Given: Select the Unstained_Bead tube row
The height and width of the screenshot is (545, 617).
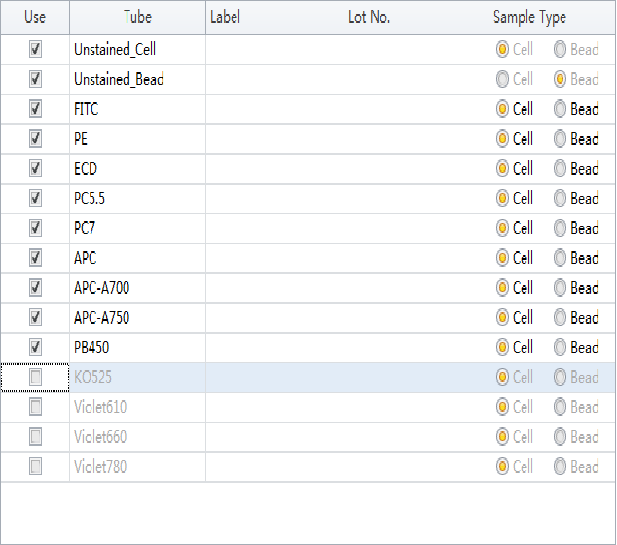Looking at the screenshot, I should pyautogui.click(x=118, y=79).
